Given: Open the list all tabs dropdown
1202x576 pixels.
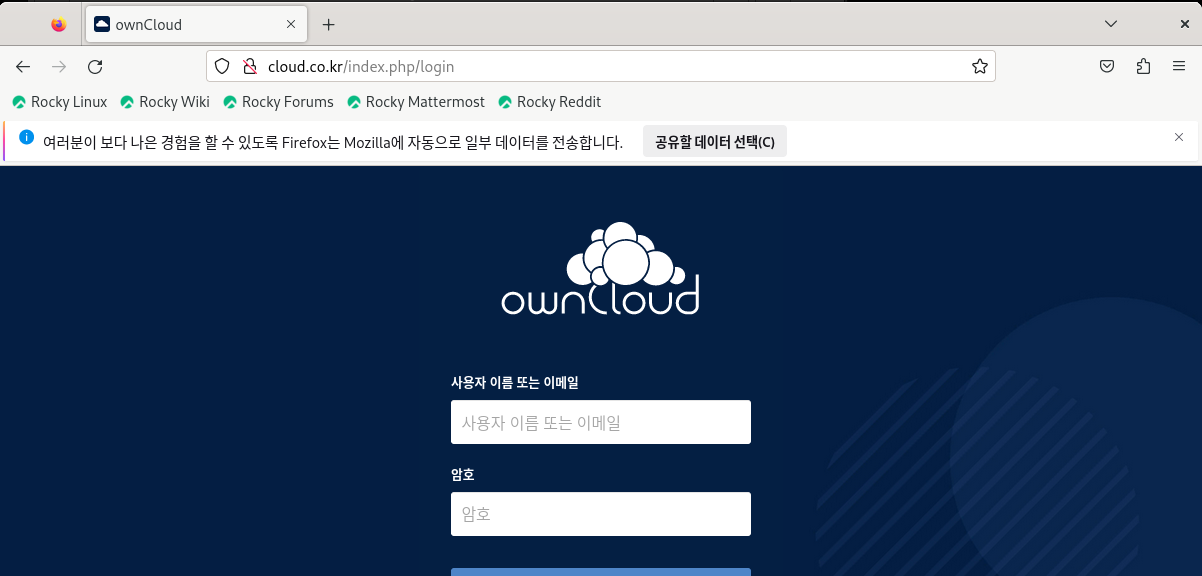Looking at the screenshot, I should pyautogui.click(x=1111, y=24).
